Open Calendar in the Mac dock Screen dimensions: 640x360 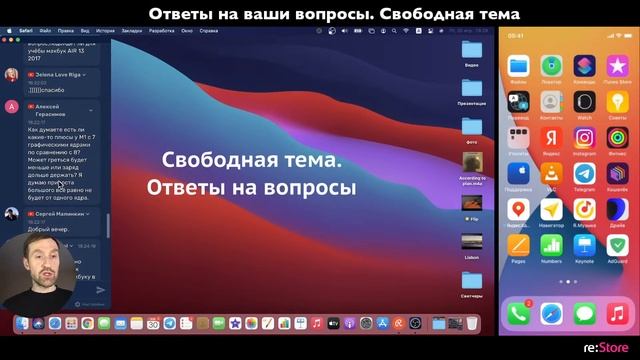click(153, 324)
